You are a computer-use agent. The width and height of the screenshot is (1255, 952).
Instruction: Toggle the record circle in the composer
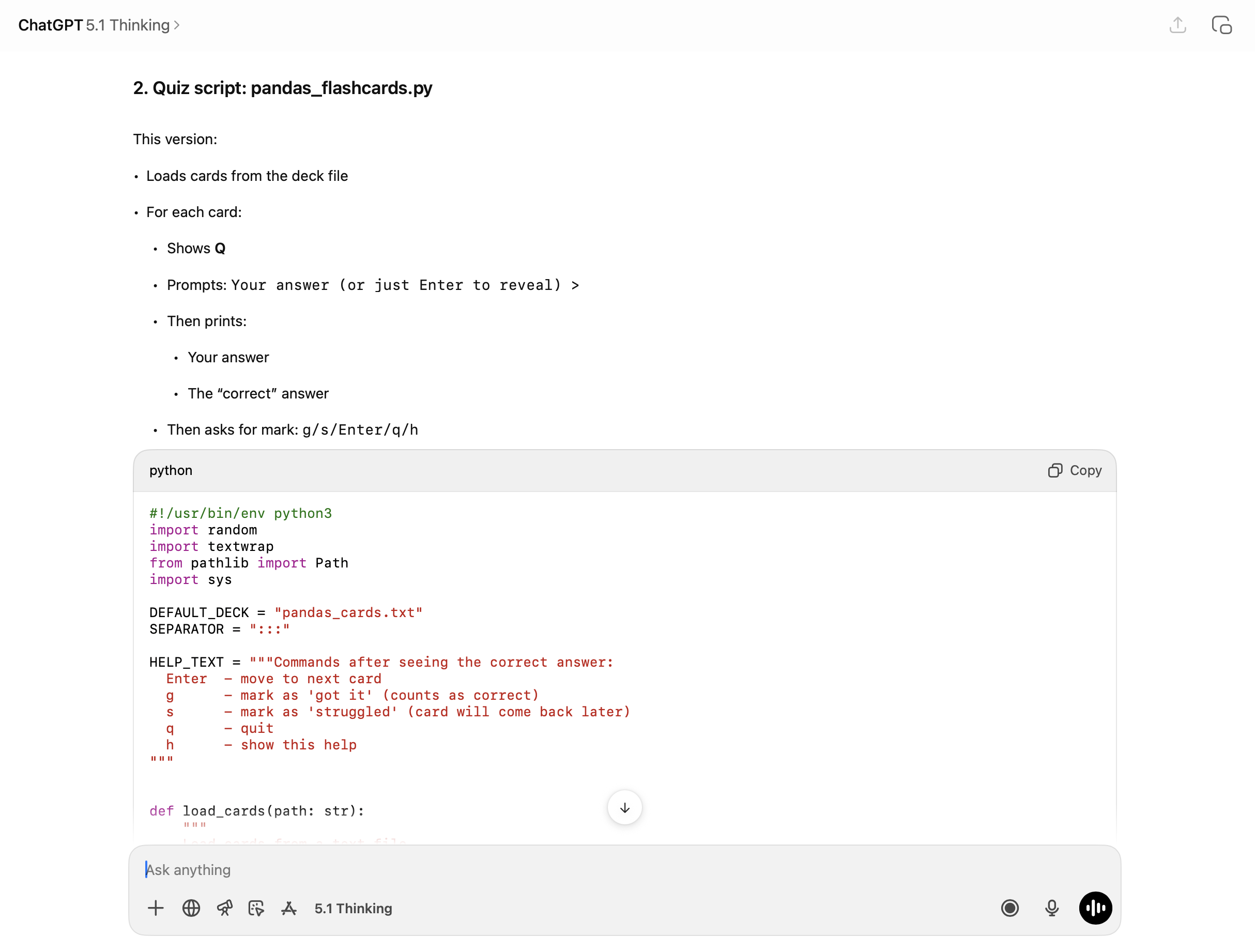point(1010,908)
